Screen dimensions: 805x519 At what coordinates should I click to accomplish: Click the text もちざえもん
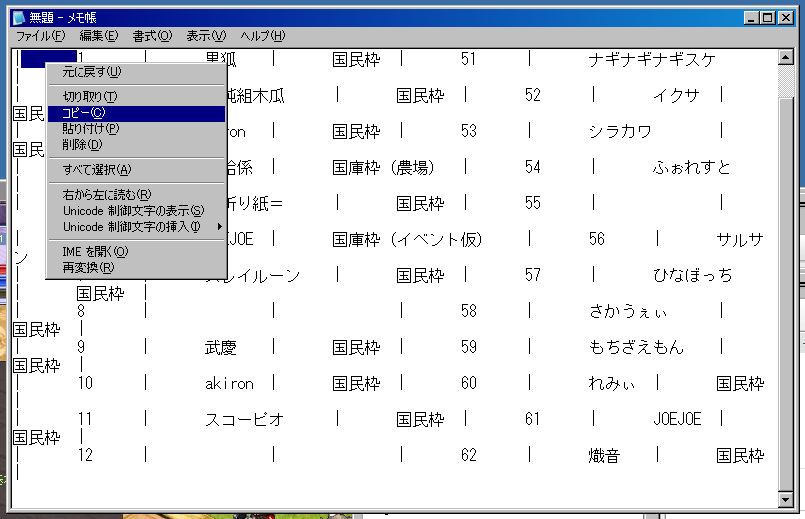coord(636,348)
